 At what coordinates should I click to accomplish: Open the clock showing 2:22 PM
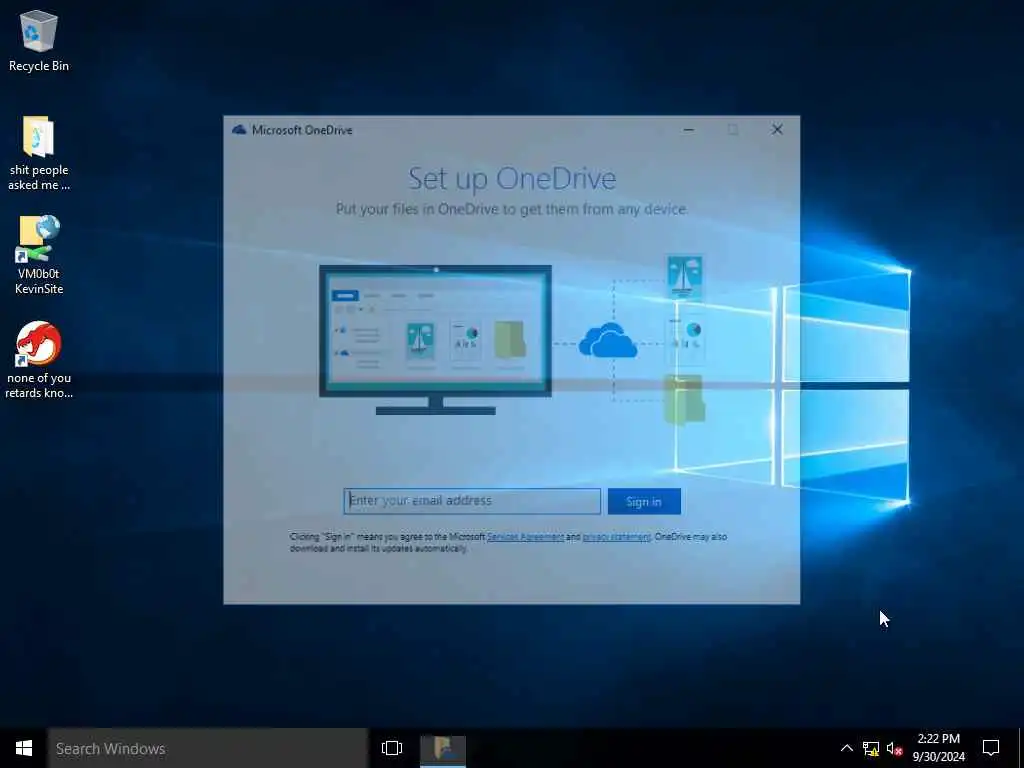point(938,748)
